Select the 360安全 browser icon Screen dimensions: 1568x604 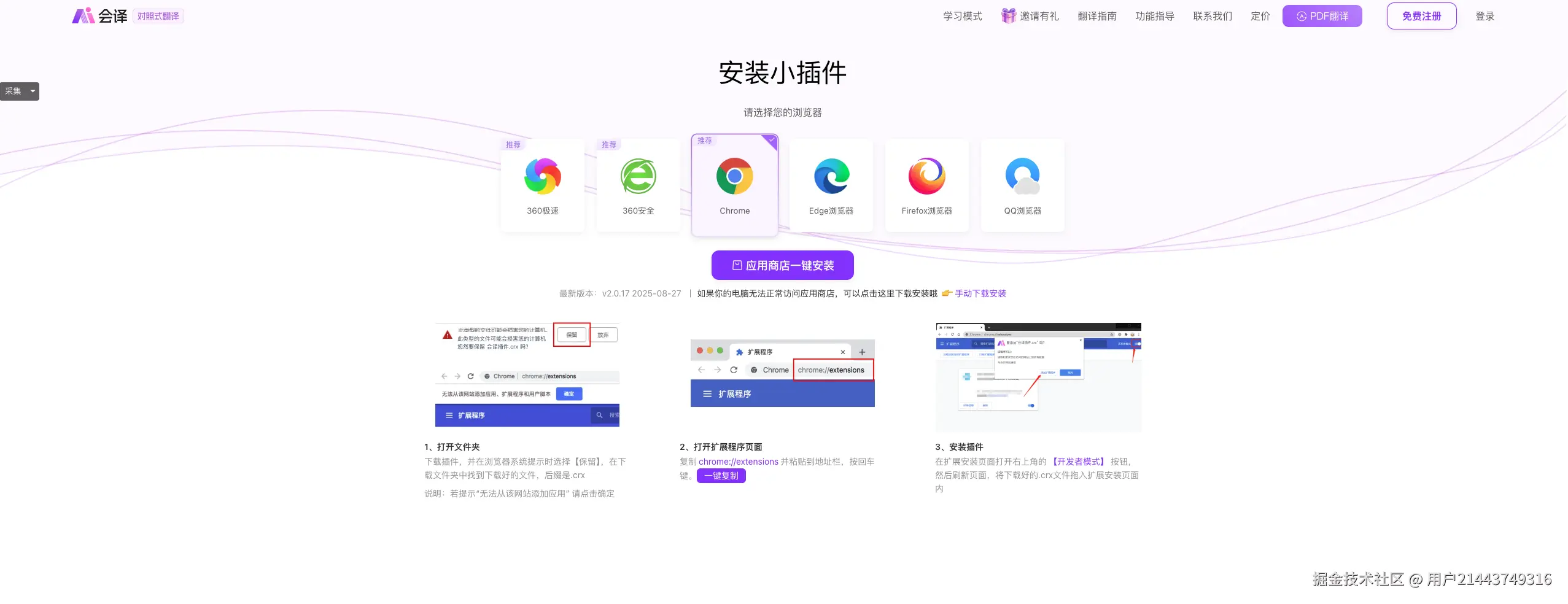pyautogui.click(x=638, y=176)
